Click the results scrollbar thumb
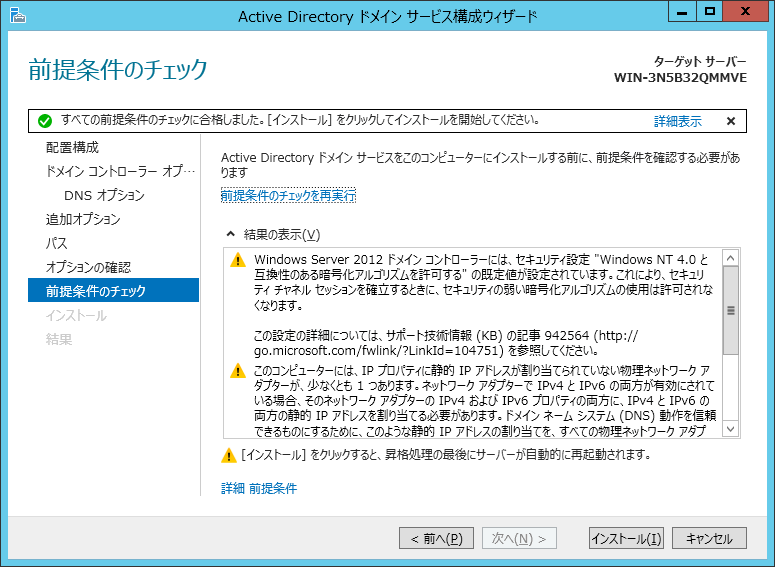The width and height of the screenshot is (775, 567). [731, 310]
